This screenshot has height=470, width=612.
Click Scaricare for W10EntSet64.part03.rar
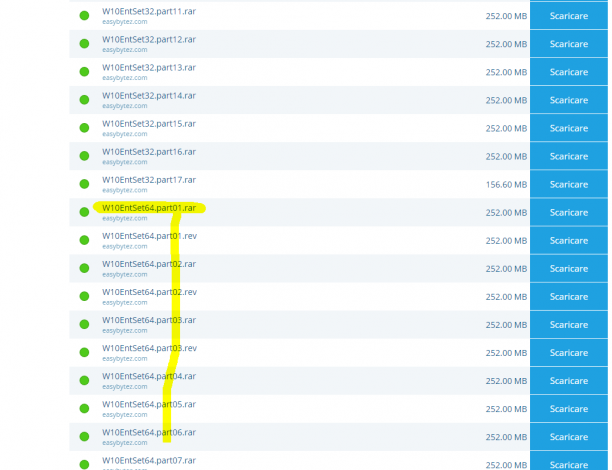(x=569, y=325)
